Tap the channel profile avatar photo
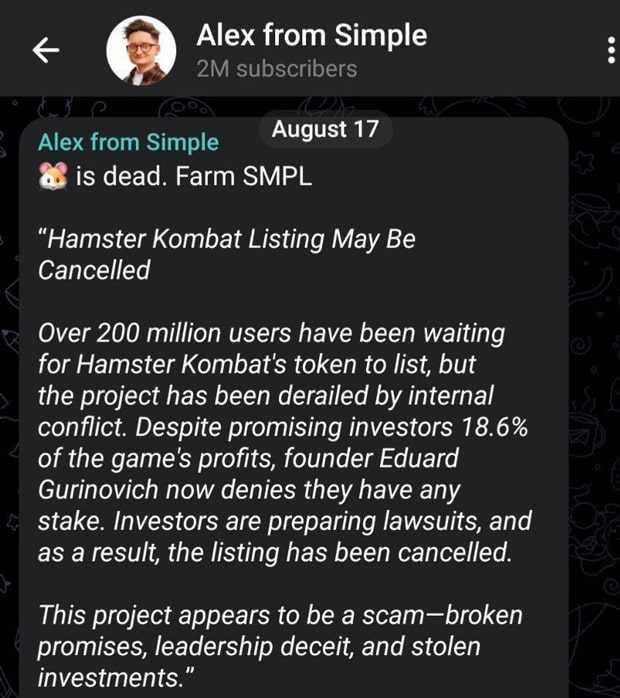620x698 pixels. 141,51
